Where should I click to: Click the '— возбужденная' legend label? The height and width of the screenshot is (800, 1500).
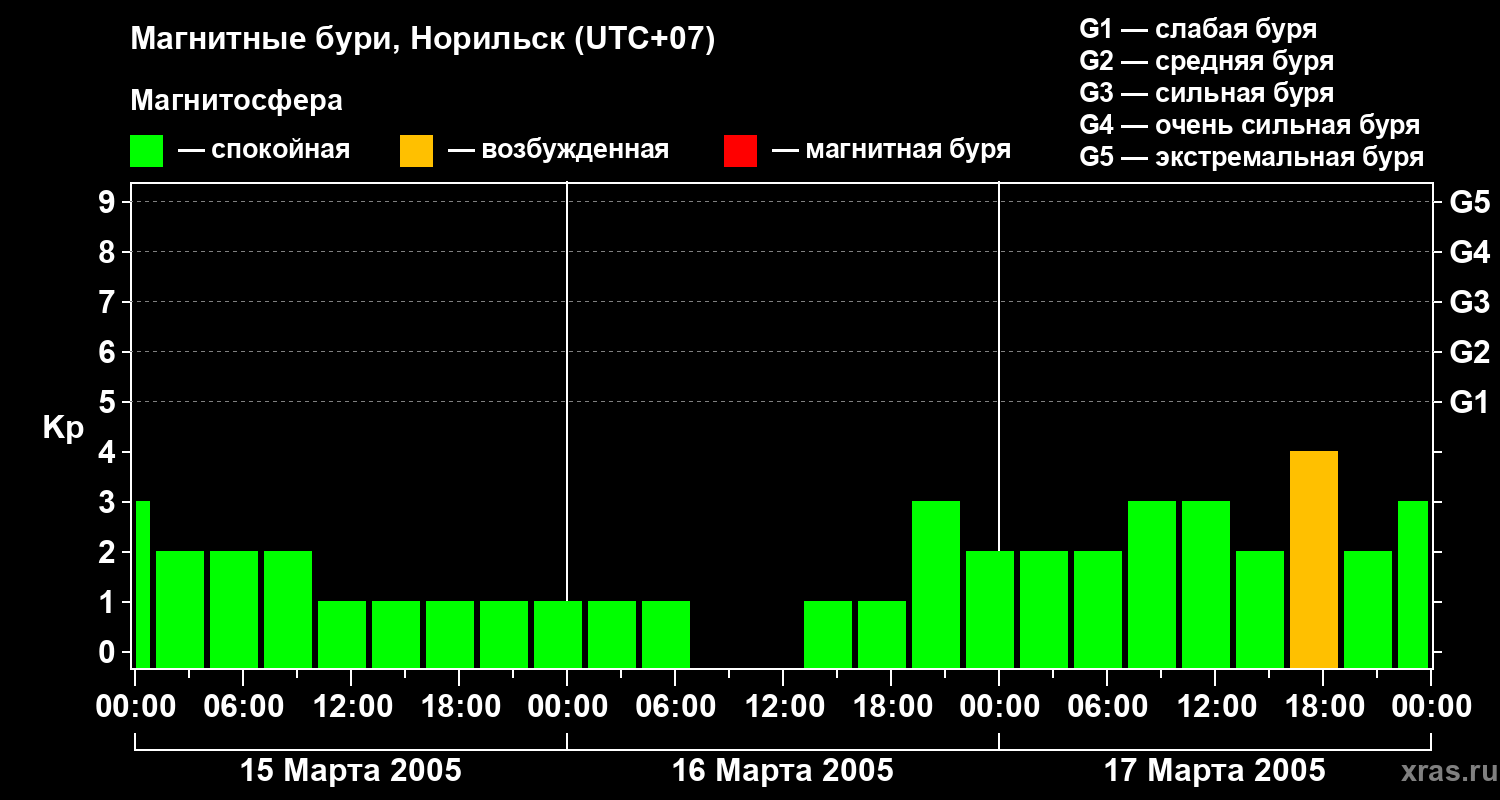point(558,150)
